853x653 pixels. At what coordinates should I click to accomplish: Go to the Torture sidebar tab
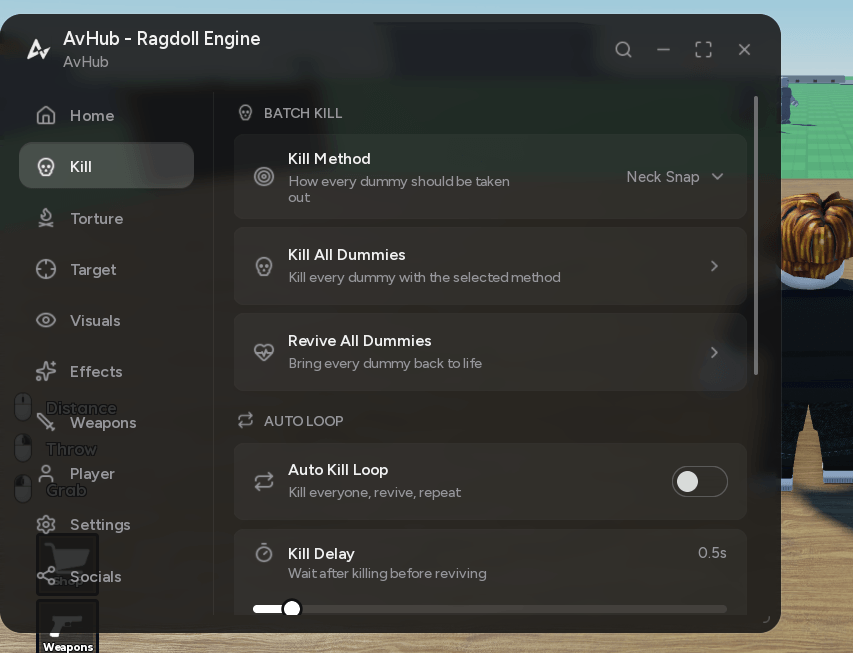(x=106, y=218)
